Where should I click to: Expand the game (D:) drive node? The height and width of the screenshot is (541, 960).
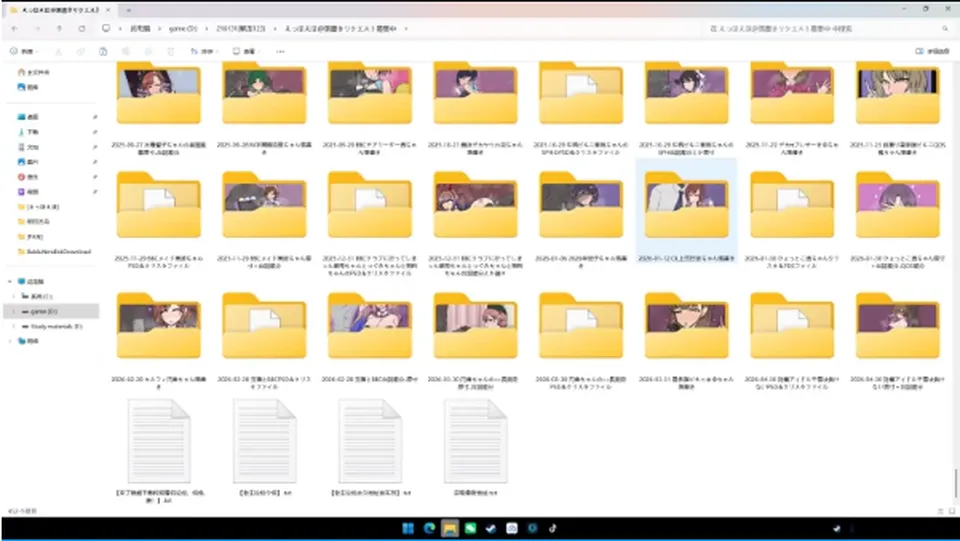tap(14, 312)
